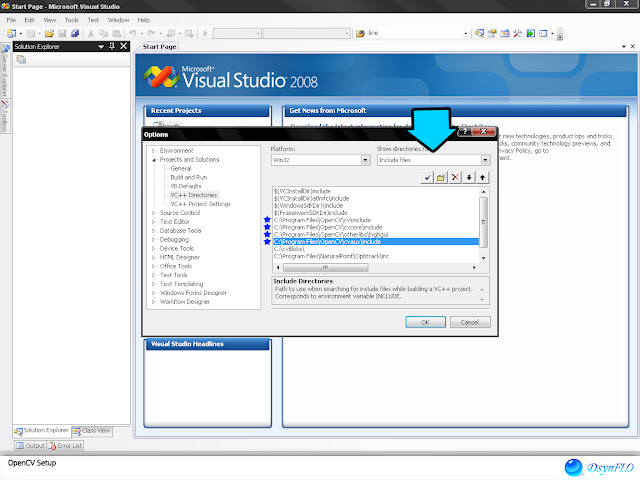640x480 pixels.
Task: Delete selected directory with red X icon
Action: pyautogui.click(x=455, y=178)
